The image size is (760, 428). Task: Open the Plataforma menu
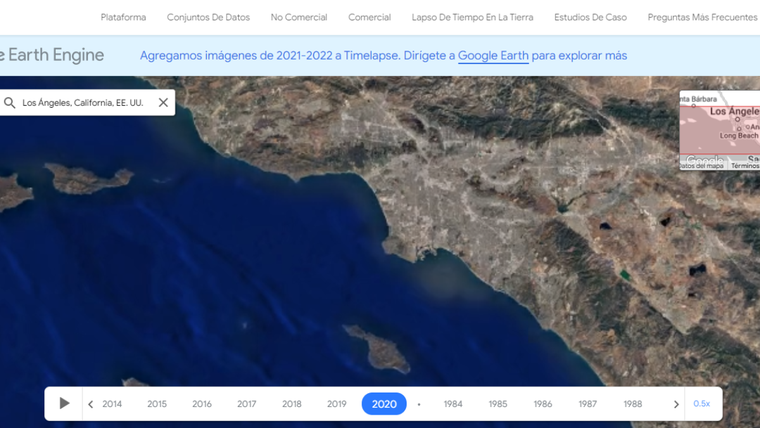[x=123, y=17]
